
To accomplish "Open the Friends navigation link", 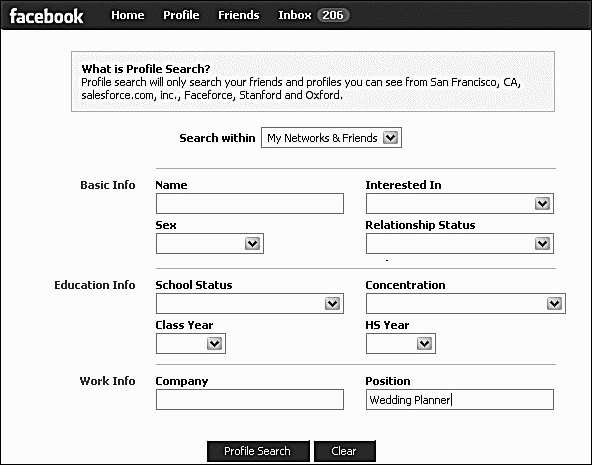I will (239, 15).
